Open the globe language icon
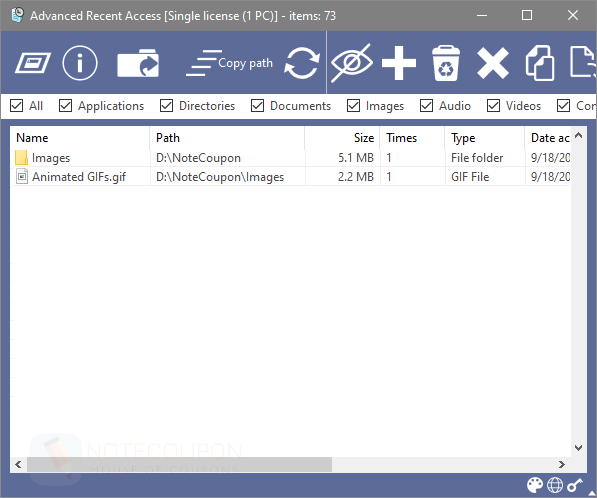Viewport: 597px width, 498px height. 555,485
